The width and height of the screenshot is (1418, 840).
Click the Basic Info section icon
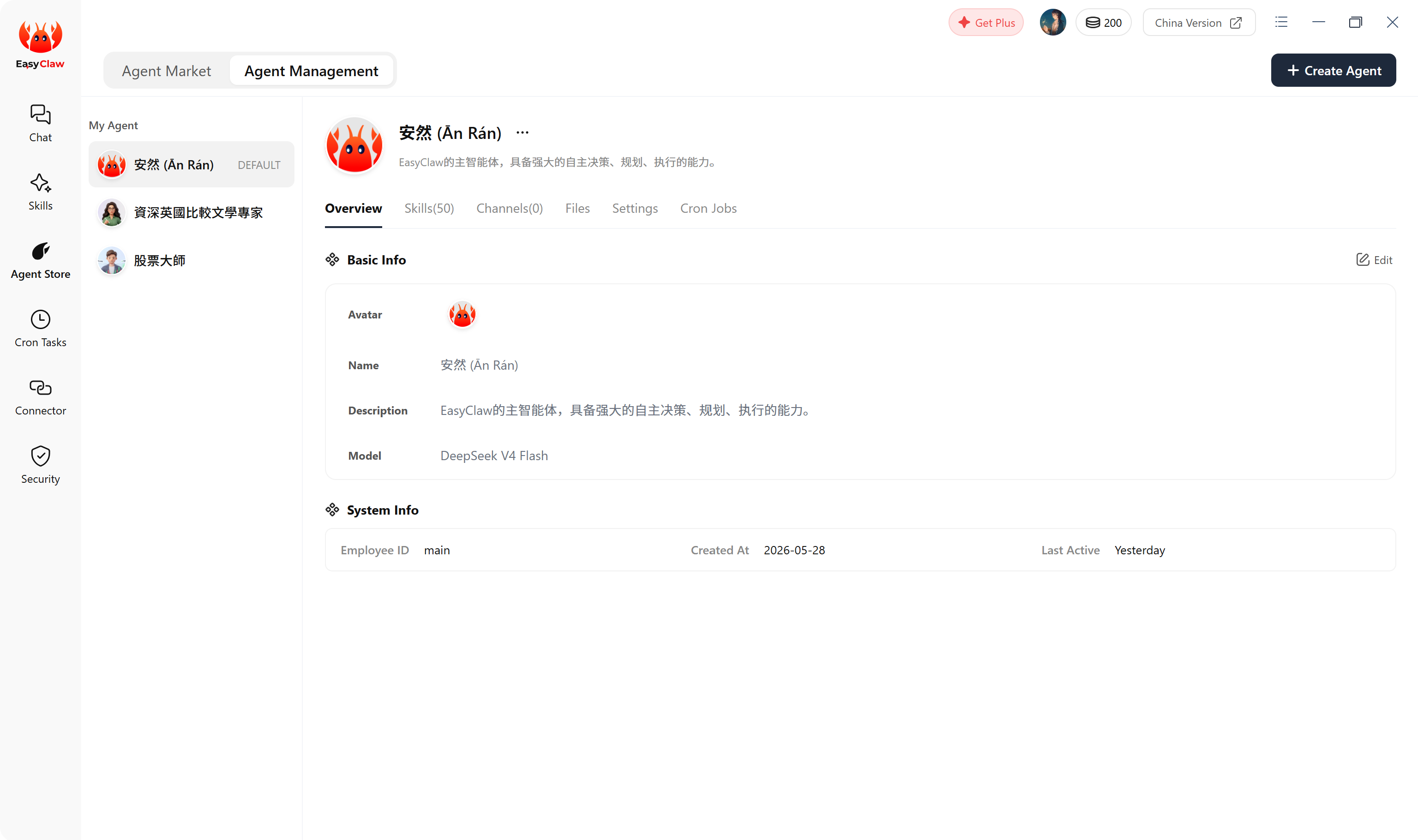tap(332, 260)
